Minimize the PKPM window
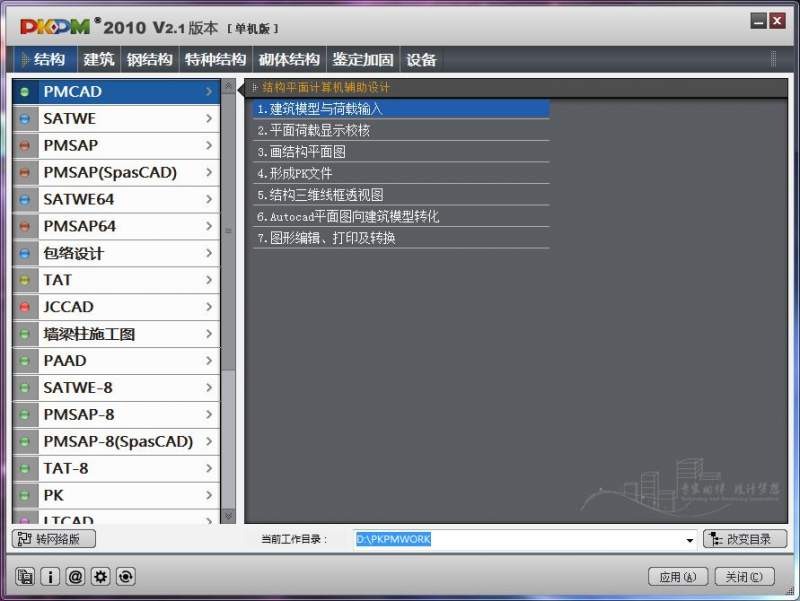 tap(759, 21)
